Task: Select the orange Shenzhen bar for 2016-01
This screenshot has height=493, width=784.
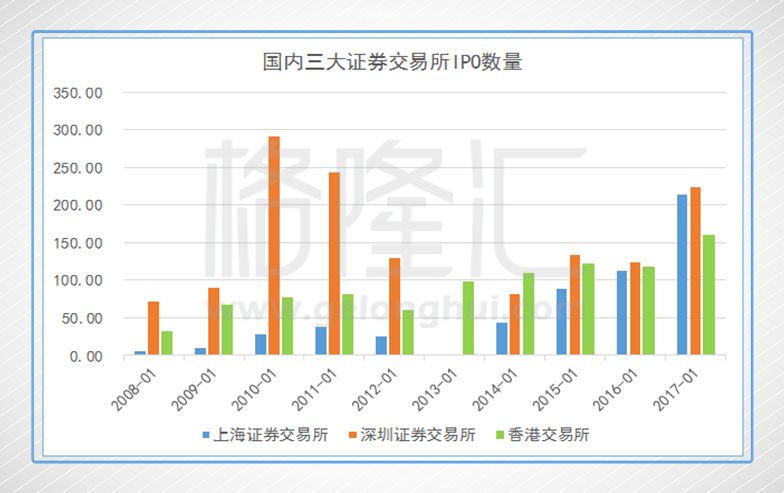Action: click(635, 308)
